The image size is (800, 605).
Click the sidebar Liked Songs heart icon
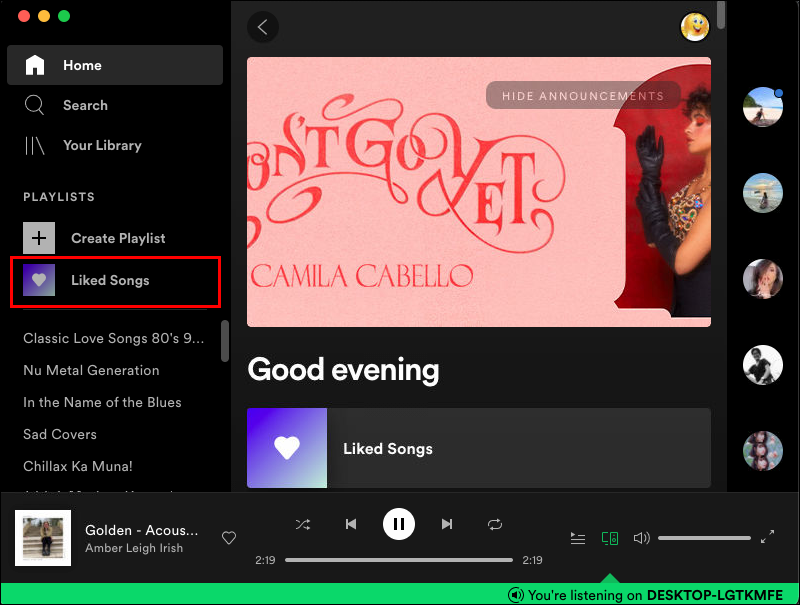[39, 280]
